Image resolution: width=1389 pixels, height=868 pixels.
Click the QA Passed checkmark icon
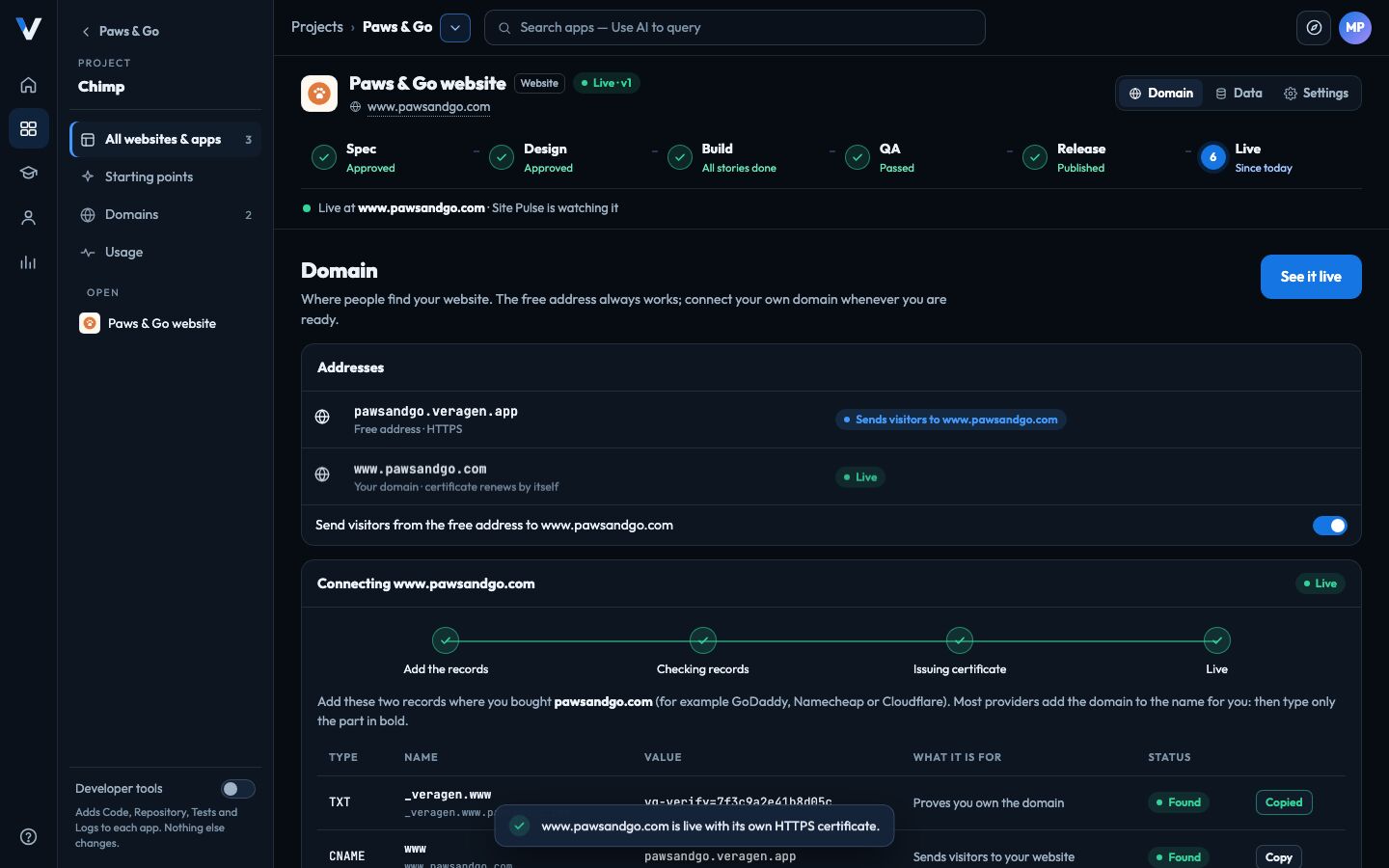(x=858, y=157)
